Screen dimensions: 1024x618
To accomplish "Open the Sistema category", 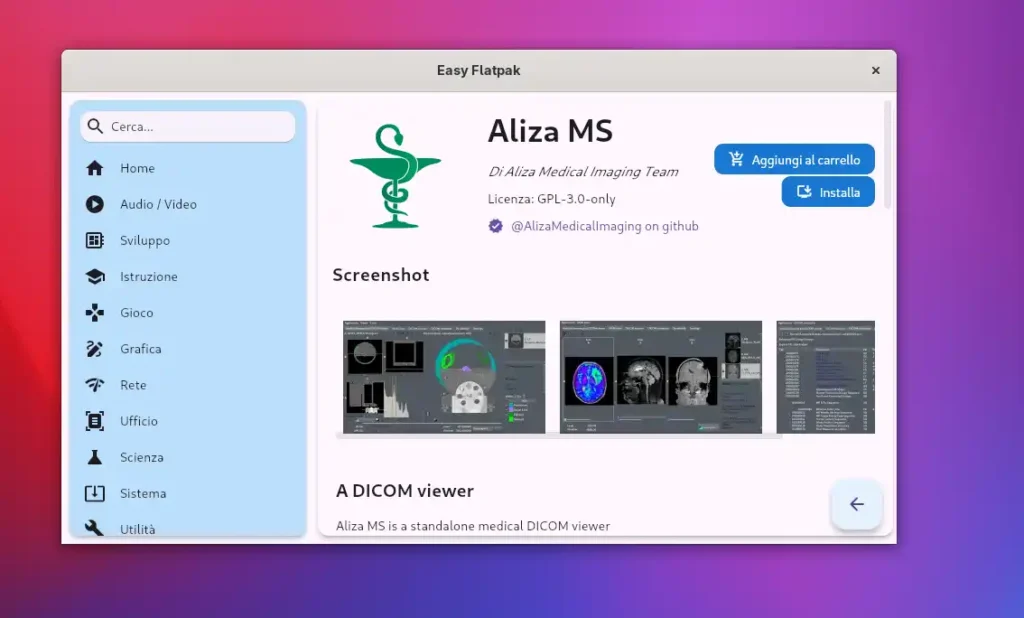I will (x=143, y=493).
